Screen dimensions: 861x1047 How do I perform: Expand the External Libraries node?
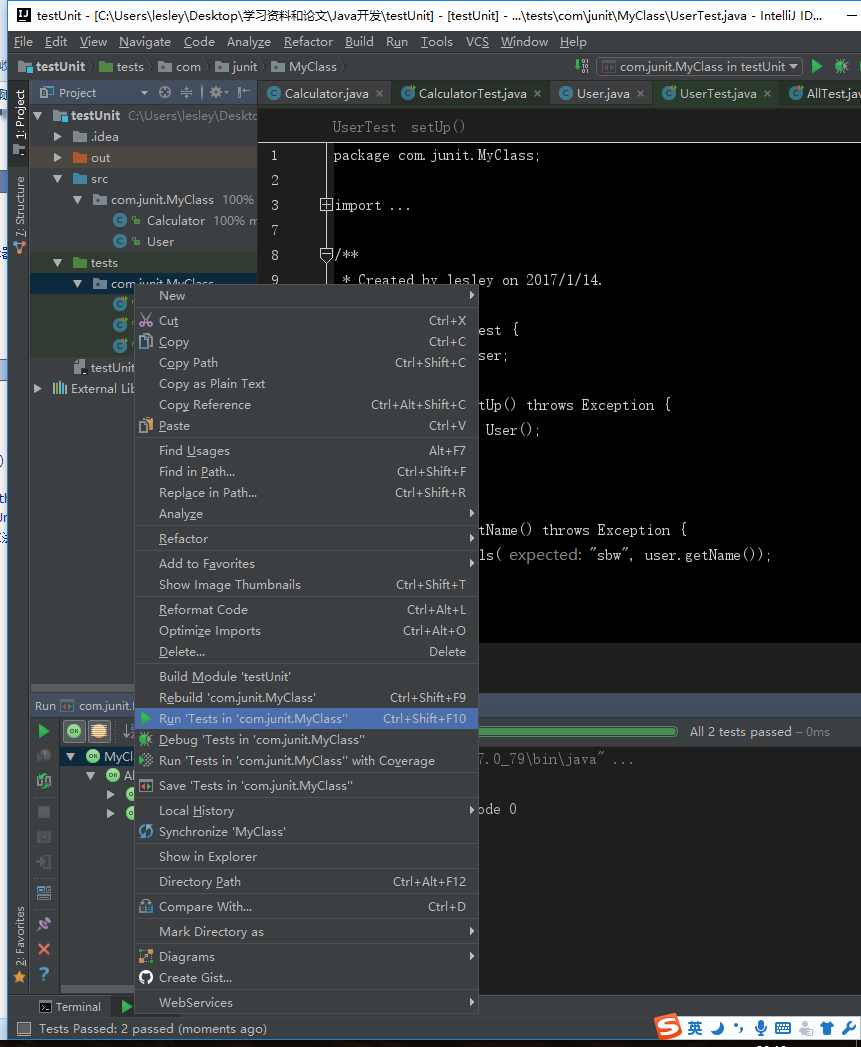click(38, 388)
